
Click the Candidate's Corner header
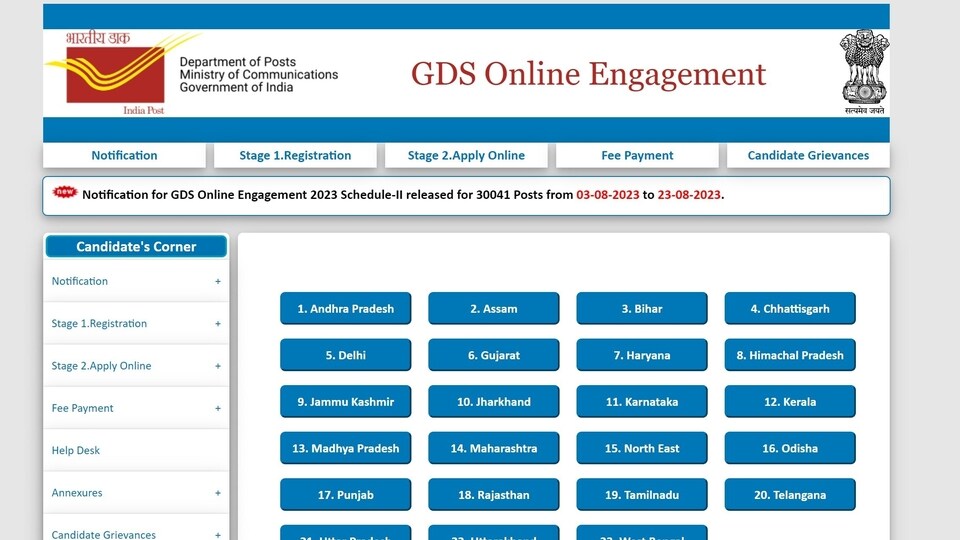(136, 246)
